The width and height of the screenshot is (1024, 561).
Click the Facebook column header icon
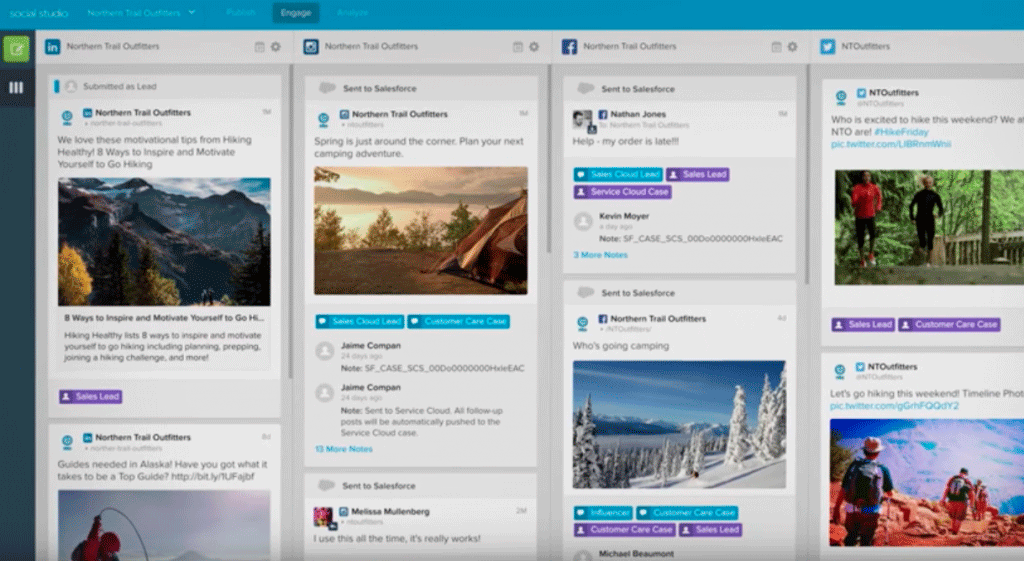coord(569,46)
